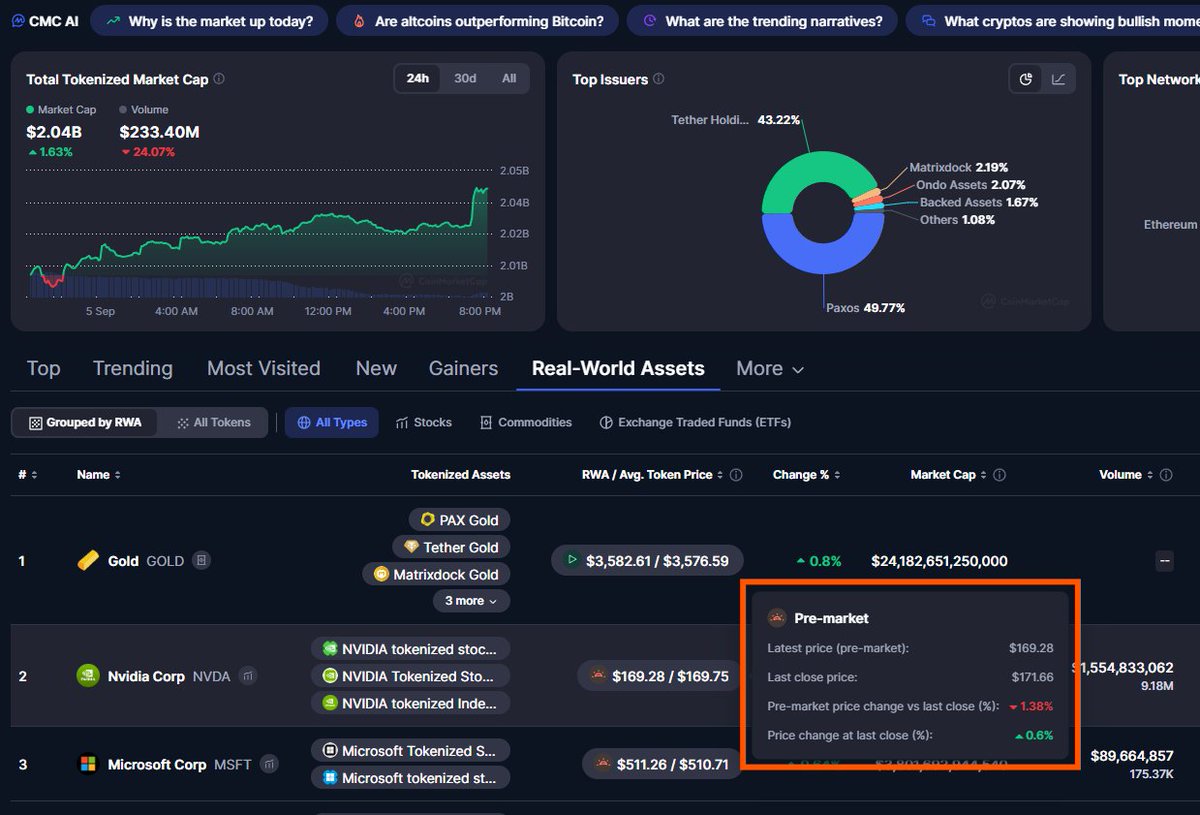This screenshot has height=815, width=1200.
Task: Click the Stocks filter icon
Action: click(x=402, y=423)
